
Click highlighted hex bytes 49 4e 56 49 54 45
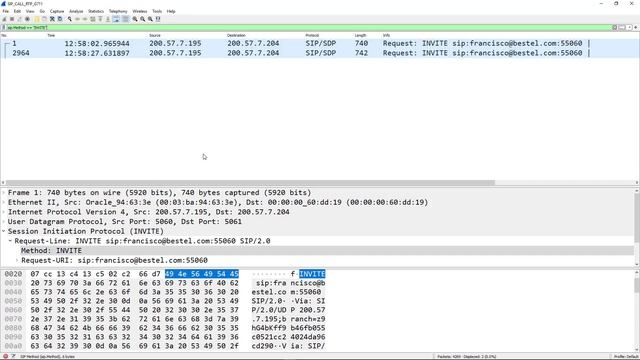[202, 274]
